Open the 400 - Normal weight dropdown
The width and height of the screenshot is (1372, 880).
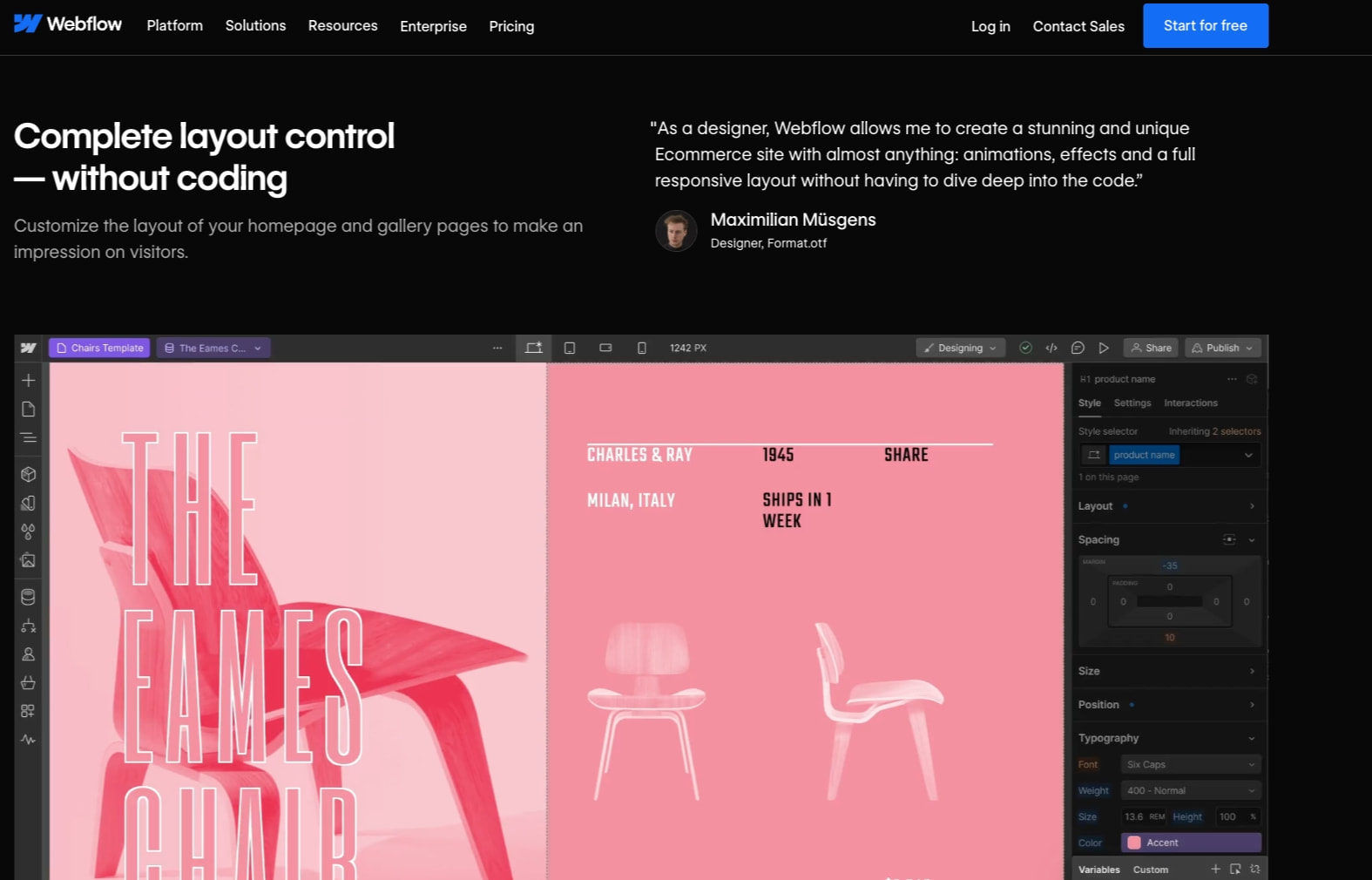point(1191,790)
